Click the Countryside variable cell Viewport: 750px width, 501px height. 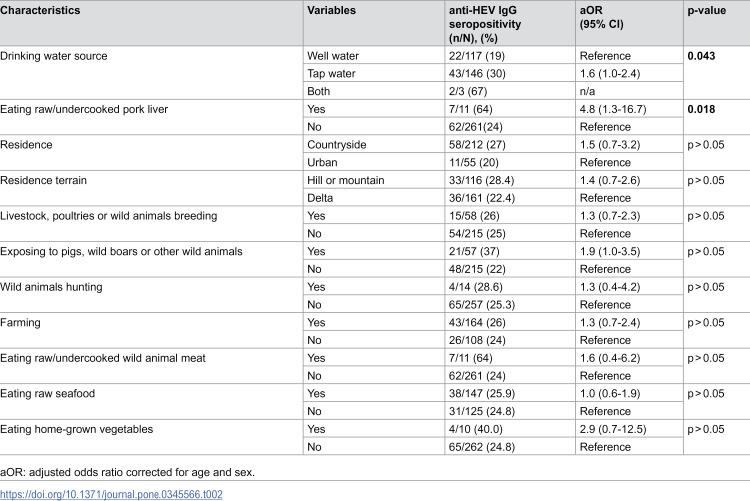point(337,145)
